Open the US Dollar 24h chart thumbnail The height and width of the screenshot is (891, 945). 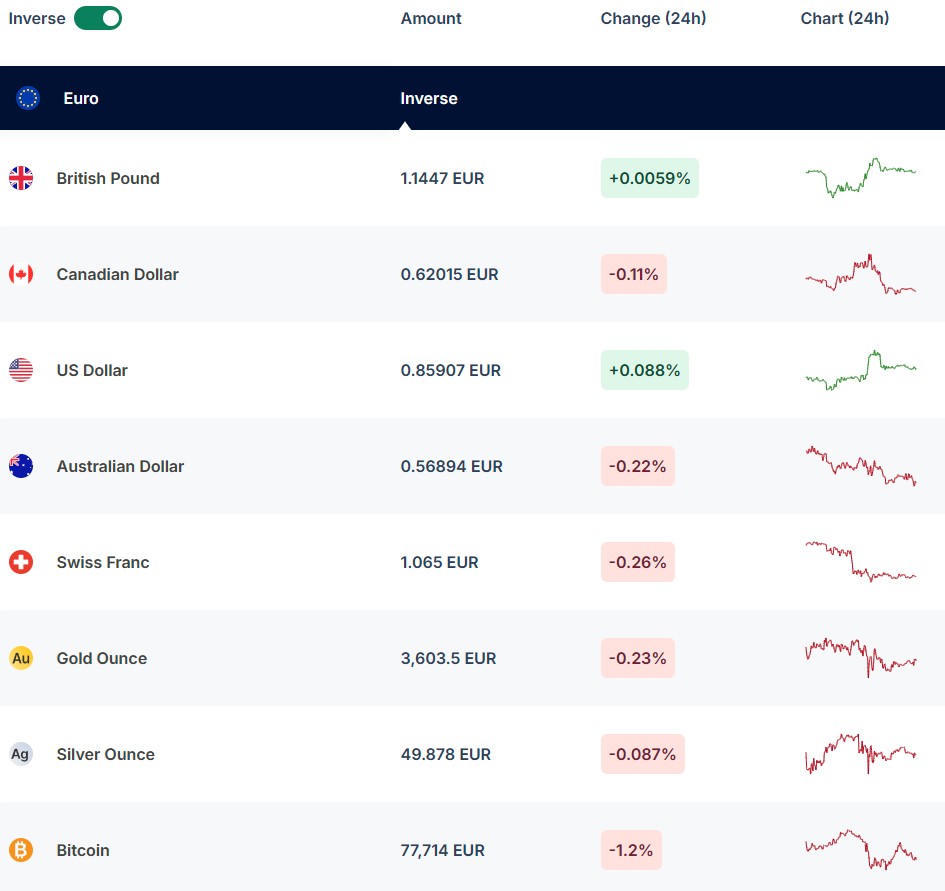click(x=860, y=370)
